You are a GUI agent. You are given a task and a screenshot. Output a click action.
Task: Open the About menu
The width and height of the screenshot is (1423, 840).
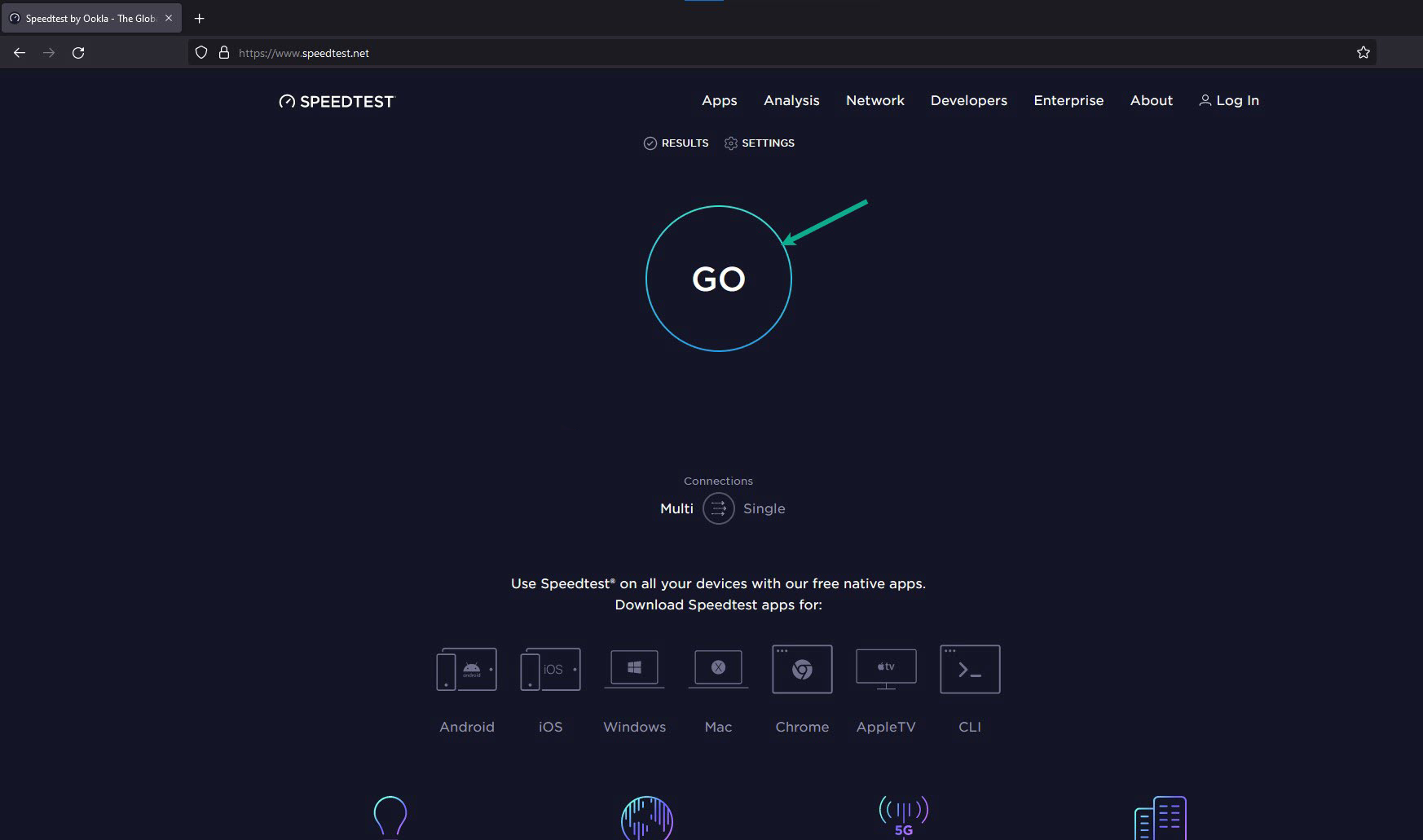click(1151, 100)
